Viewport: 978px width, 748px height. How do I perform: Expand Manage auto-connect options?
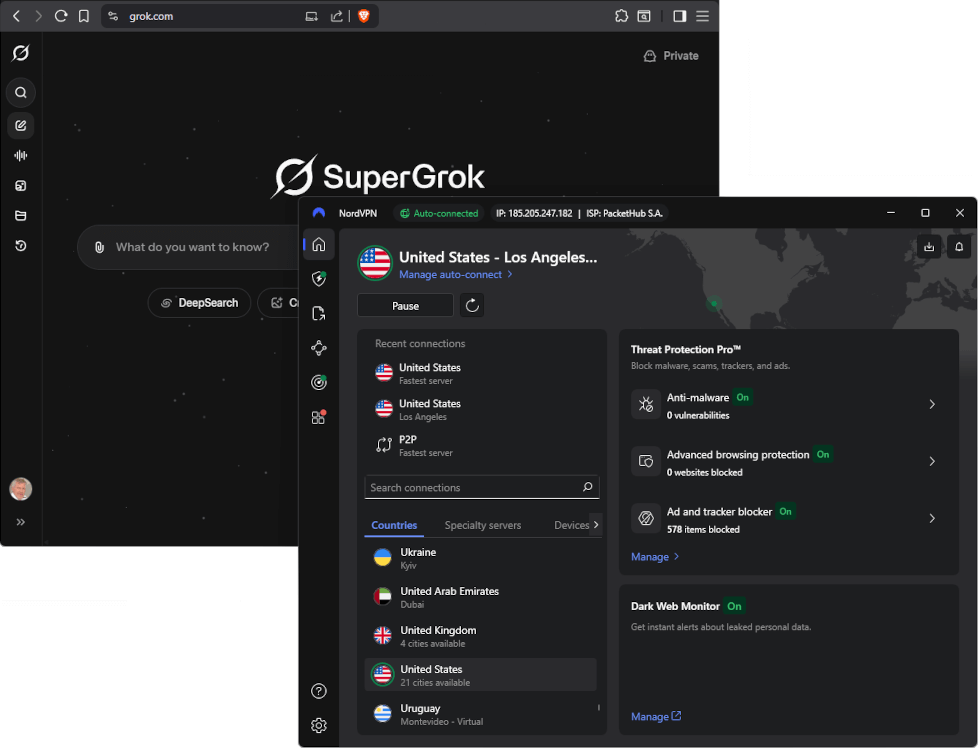(452, 274)
